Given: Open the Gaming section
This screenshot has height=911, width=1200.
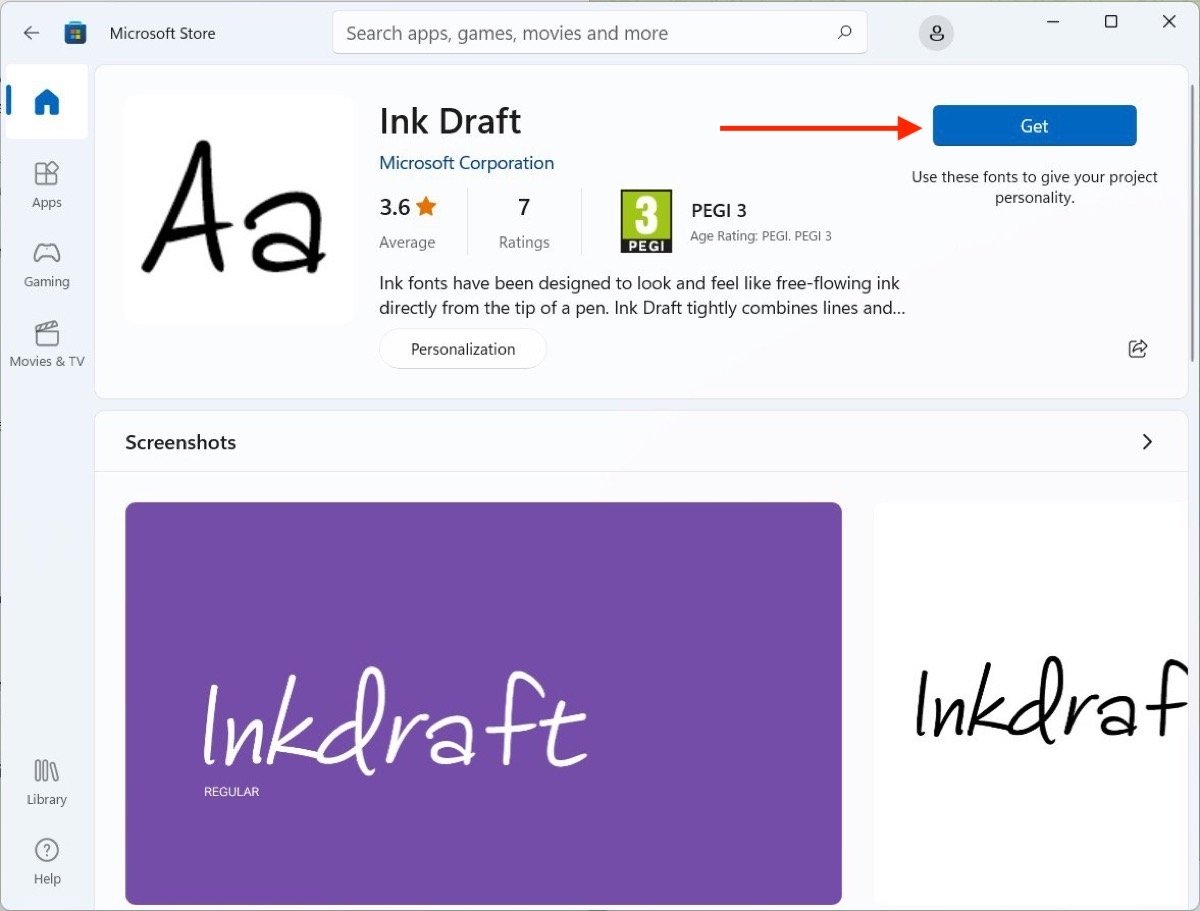Looking at the screenshot, I should point(47,265).
